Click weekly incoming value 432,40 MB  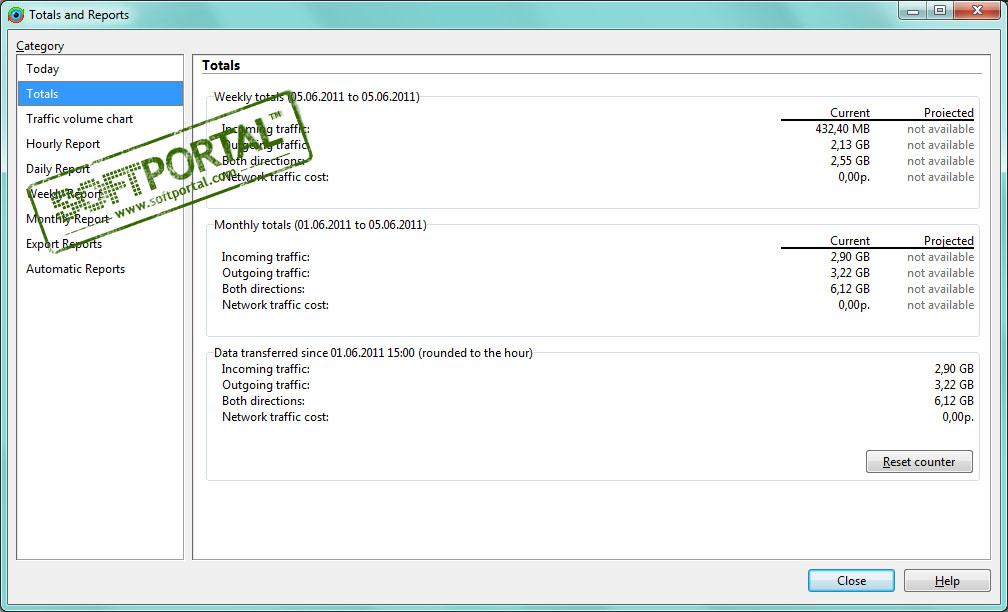pyautogui.click(x=842, y=129)
